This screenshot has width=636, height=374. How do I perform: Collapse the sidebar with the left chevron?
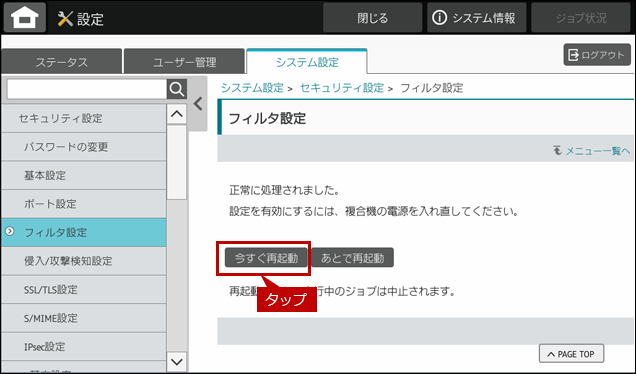pos(198,104)
